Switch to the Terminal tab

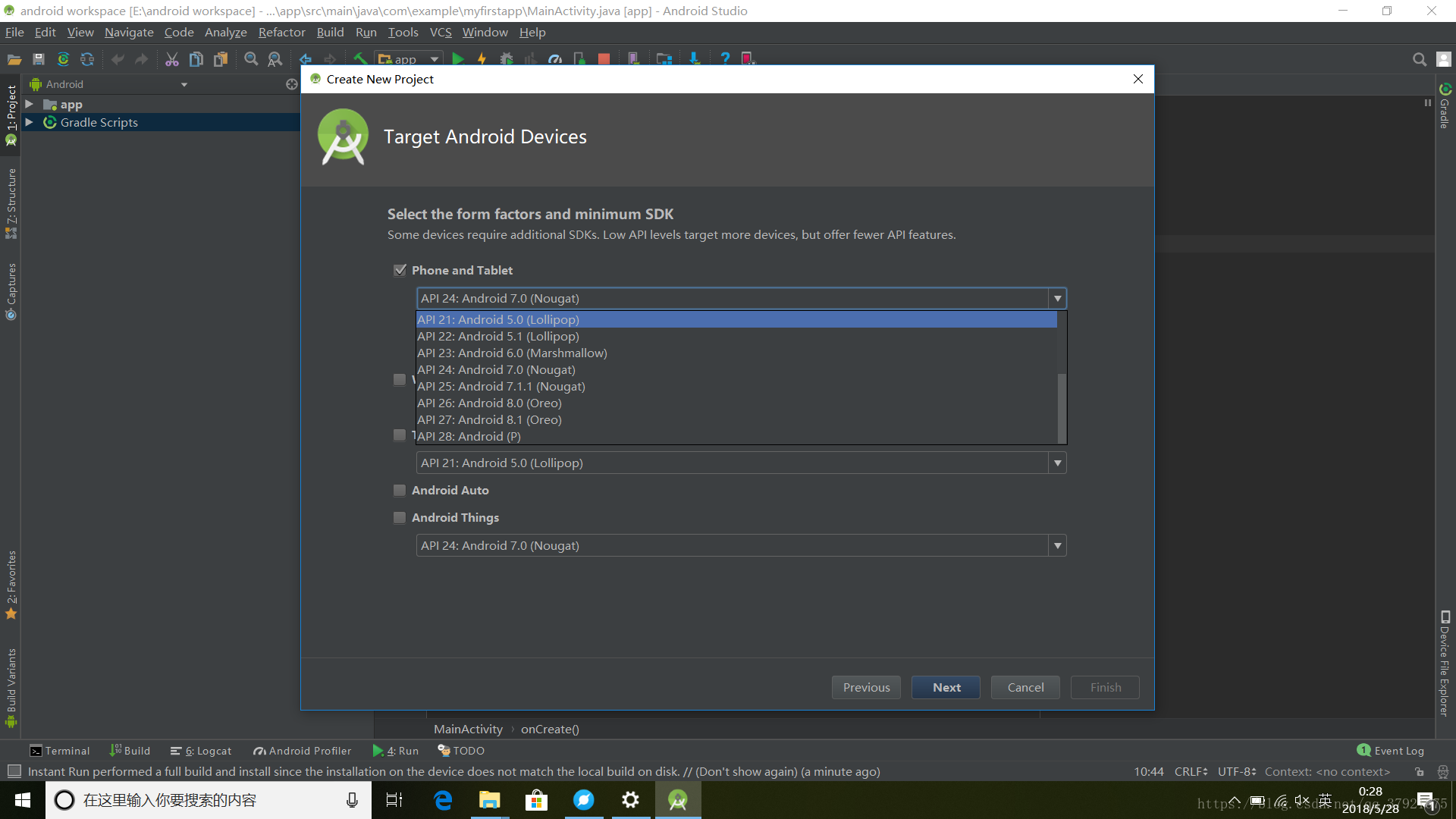coord(59,751)
